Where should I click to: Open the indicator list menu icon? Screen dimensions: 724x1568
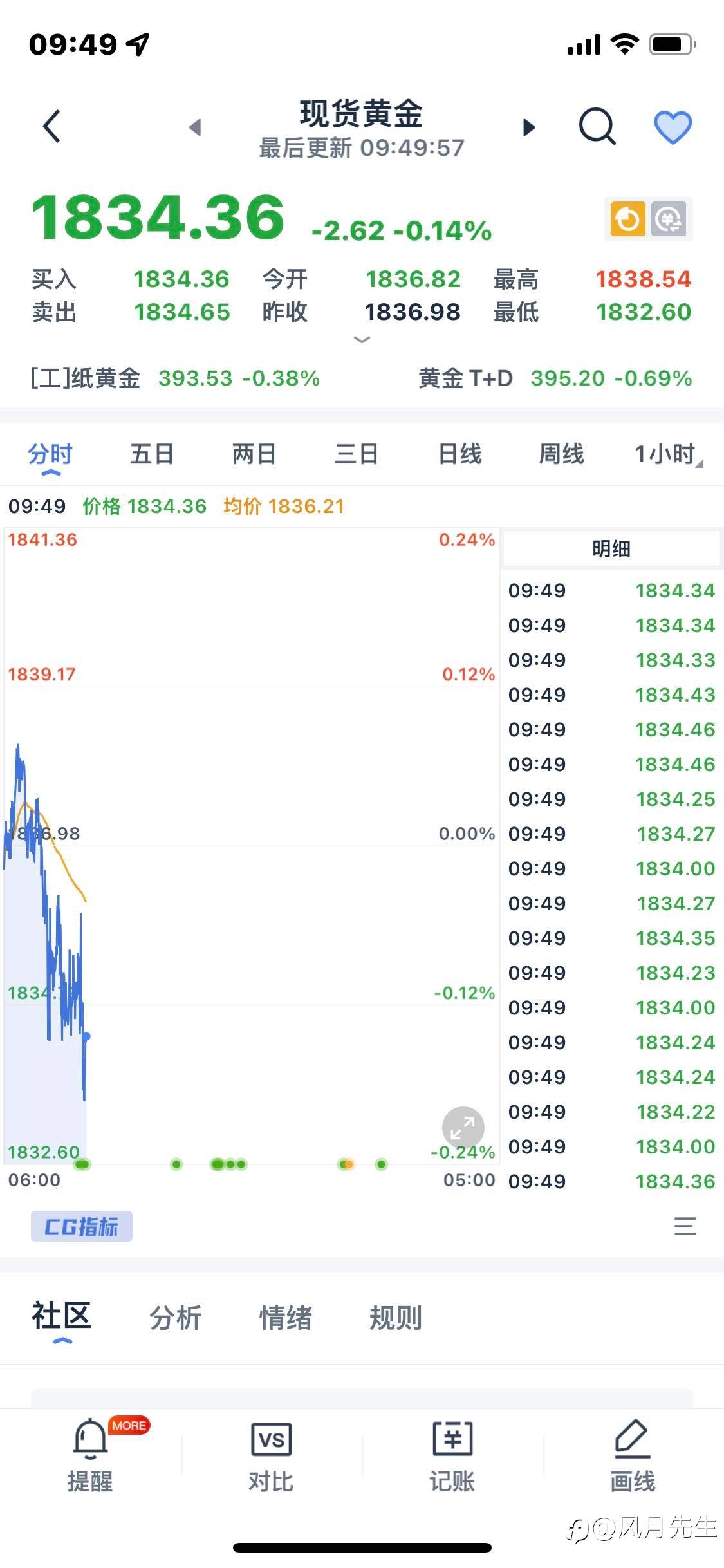click(x=685, y=1226)
